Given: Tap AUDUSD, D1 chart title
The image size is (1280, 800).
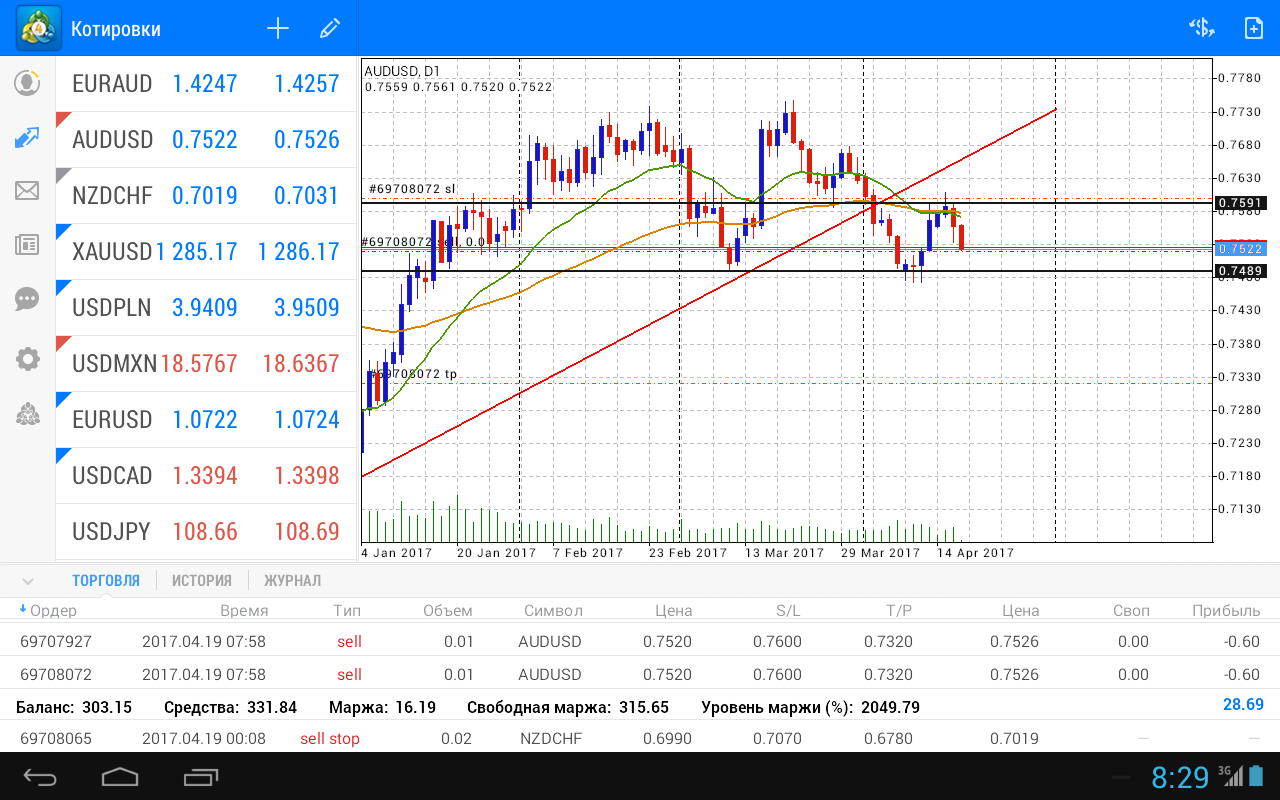Looking at the screenshot, I should click(402, 71).
